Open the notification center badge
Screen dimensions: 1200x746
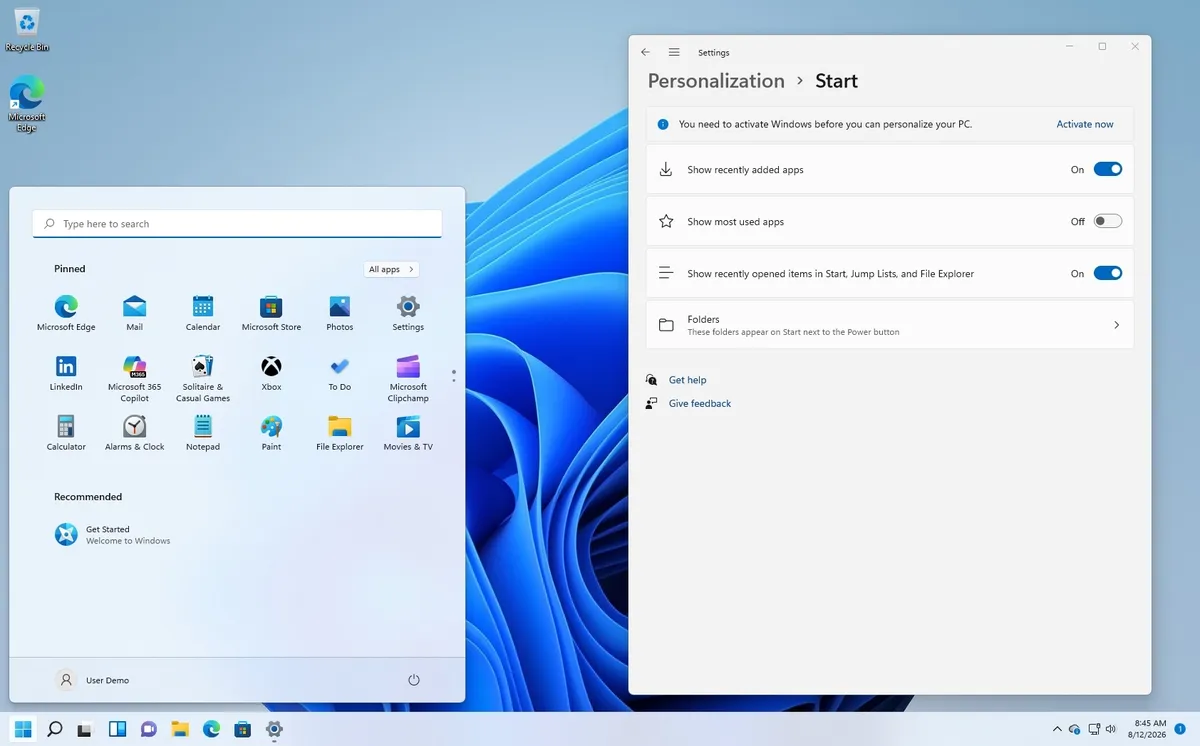(1181, 729)
